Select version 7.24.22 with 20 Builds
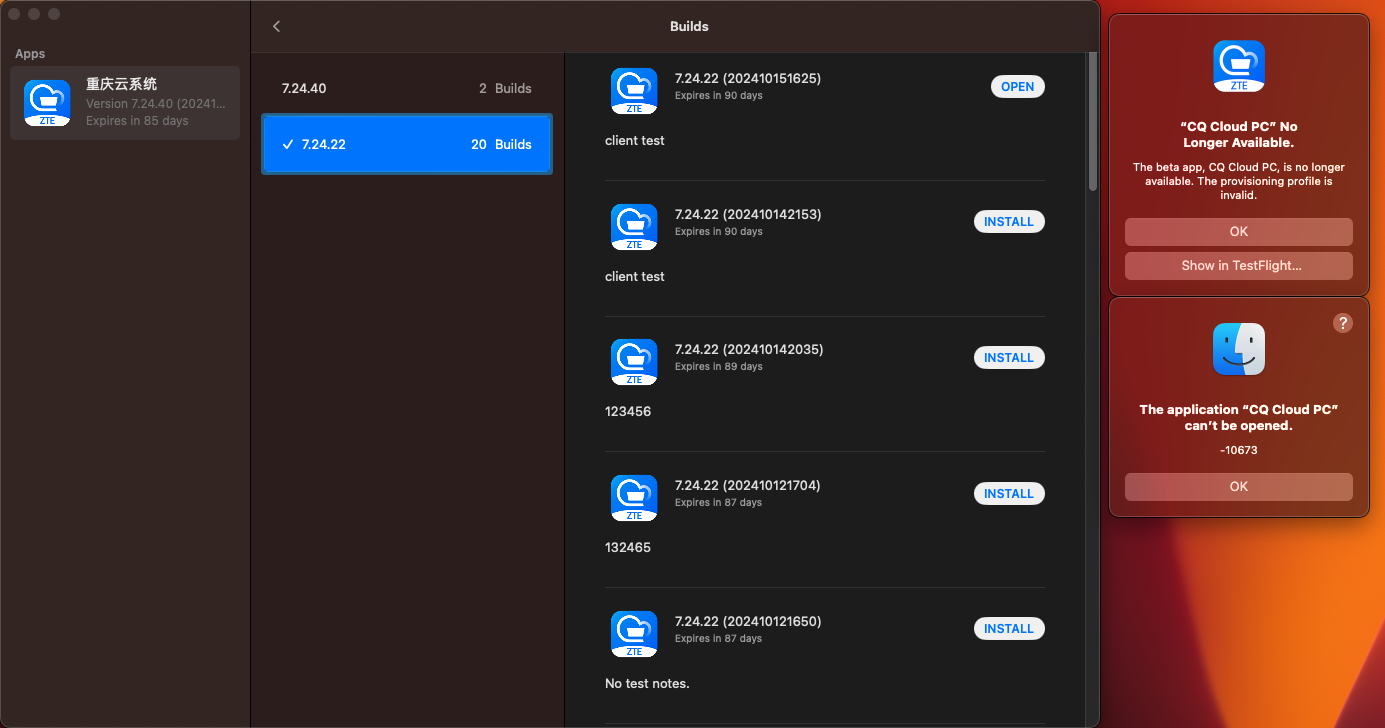This screenshot has width=1385, height=728. pos(407,144)
